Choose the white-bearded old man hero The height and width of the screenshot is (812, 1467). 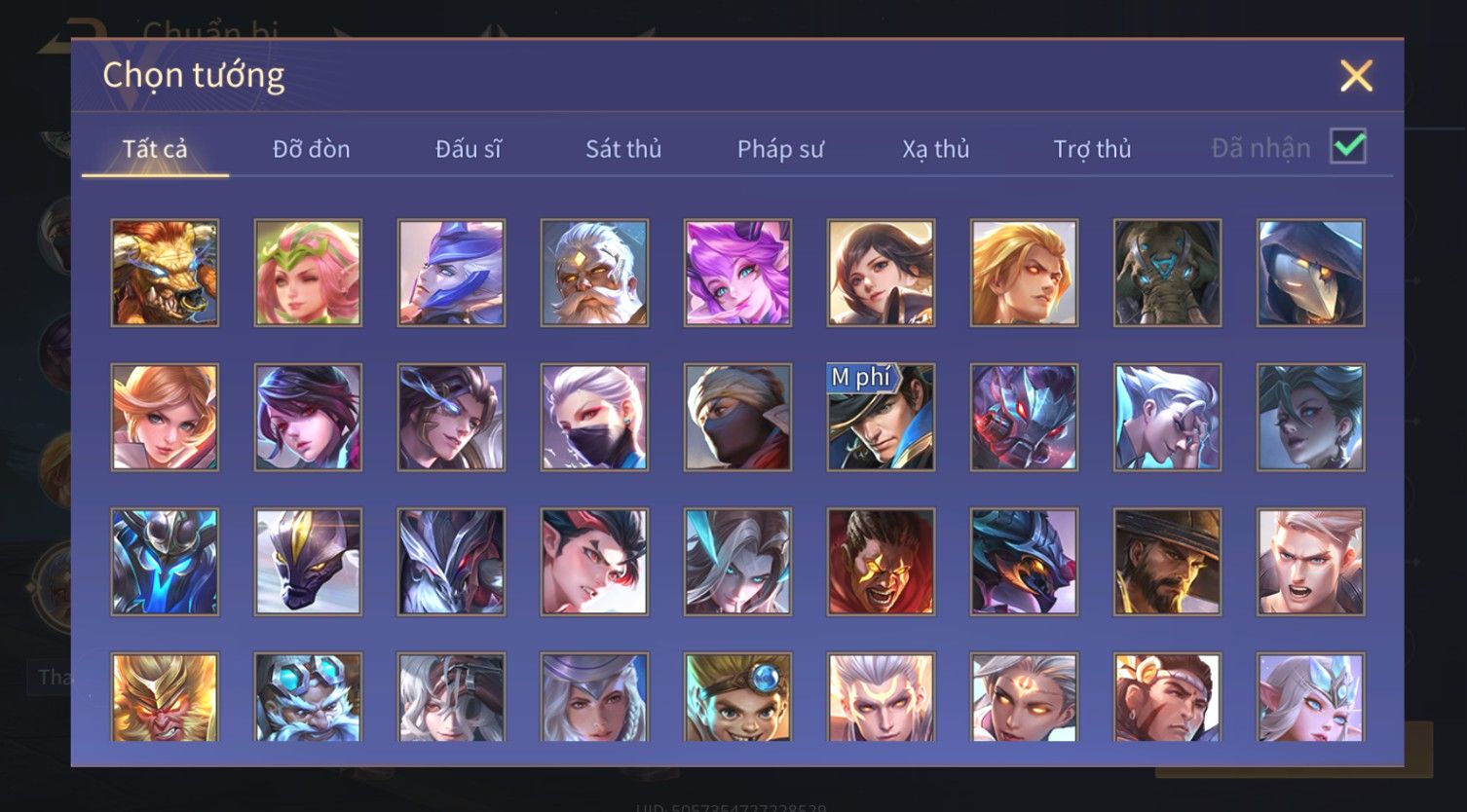tap(594, 273)
